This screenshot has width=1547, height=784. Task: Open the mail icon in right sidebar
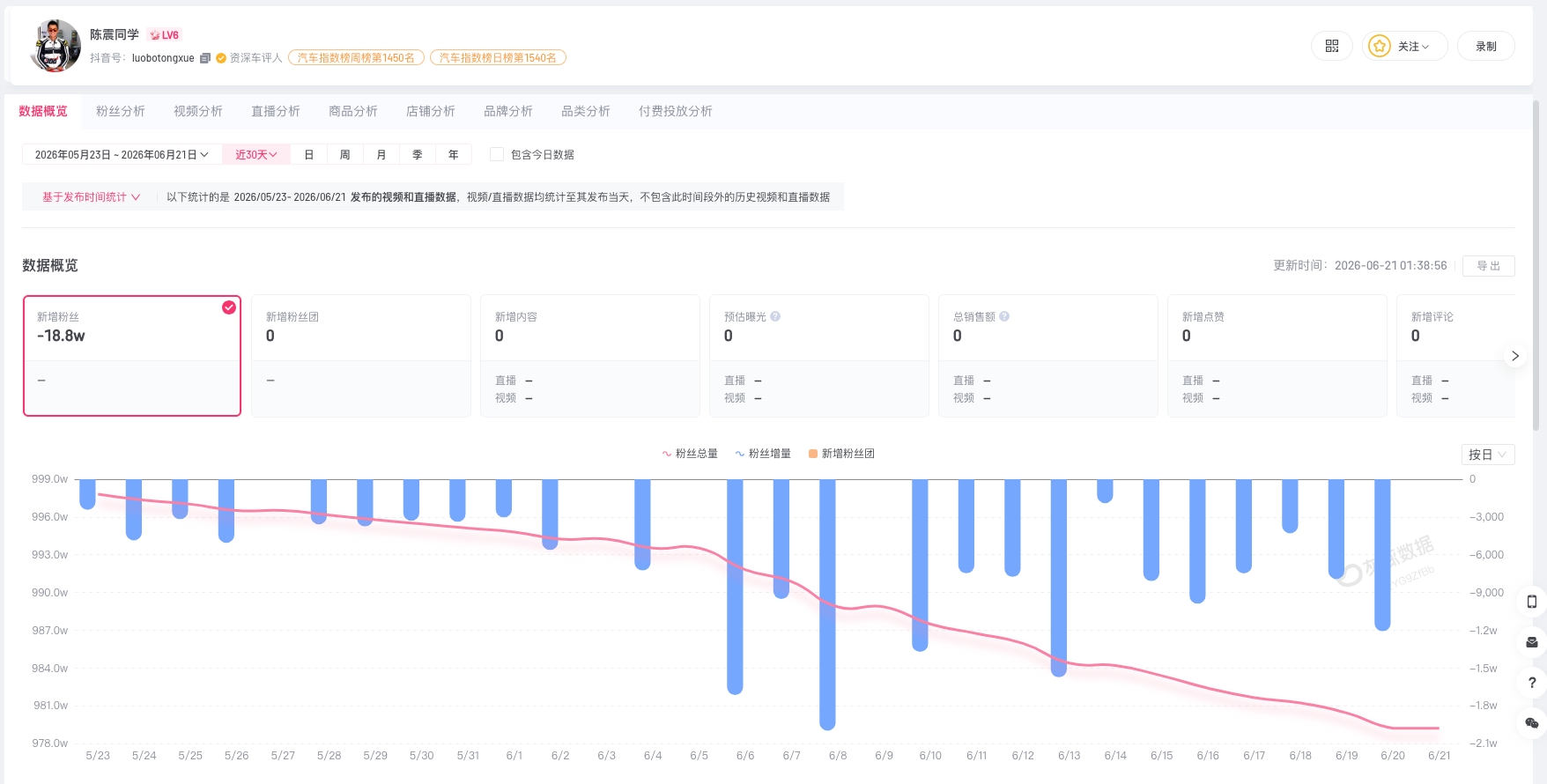[x=1532, y=642]
